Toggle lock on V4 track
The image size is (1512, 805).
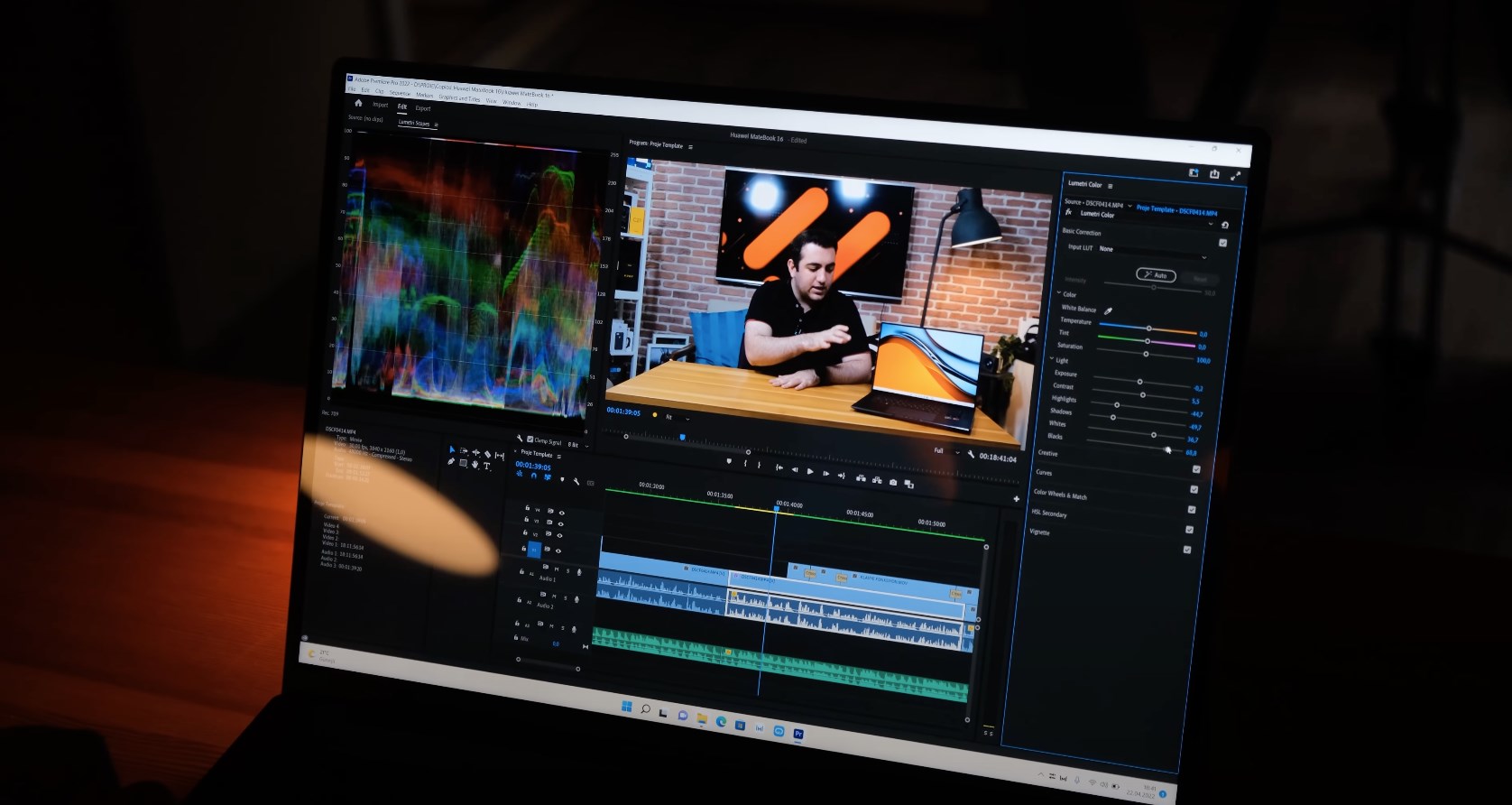tap(527, 508)
